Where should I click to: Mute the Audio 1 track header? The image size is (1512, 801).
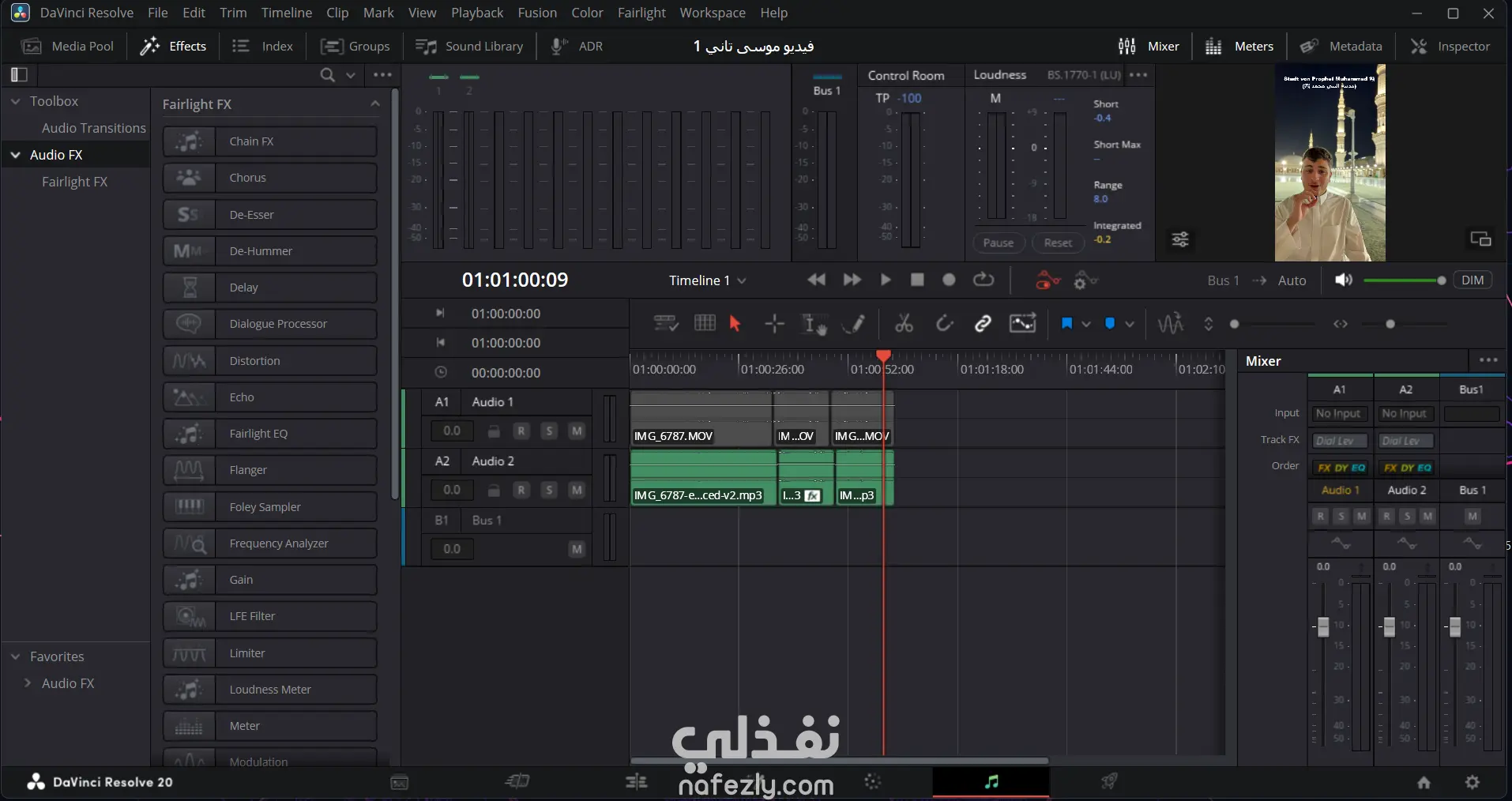click(x=577, y=431)
